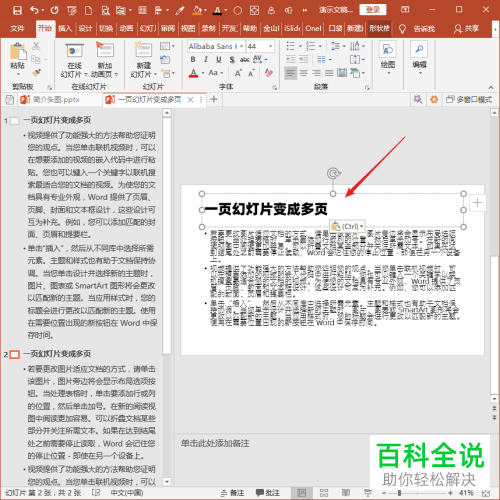This screenshot has width=500, height=500.
Task: Switch to the 设计 (Design) tab
Action: pos(85,29)
